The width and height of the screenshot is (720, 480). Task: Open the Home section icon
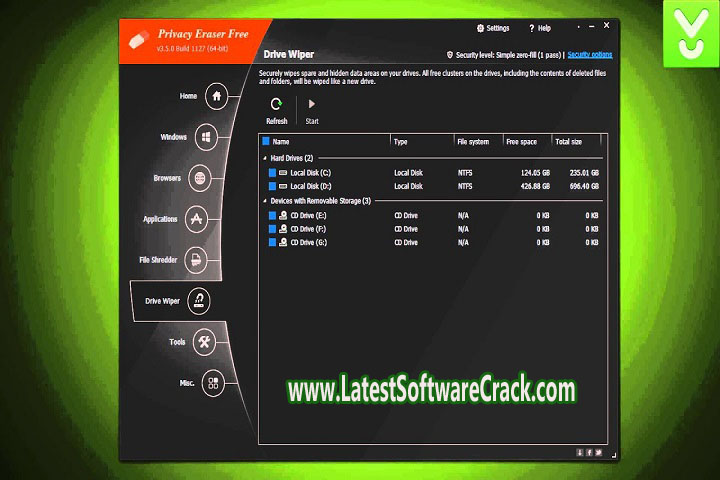(216, 96)
